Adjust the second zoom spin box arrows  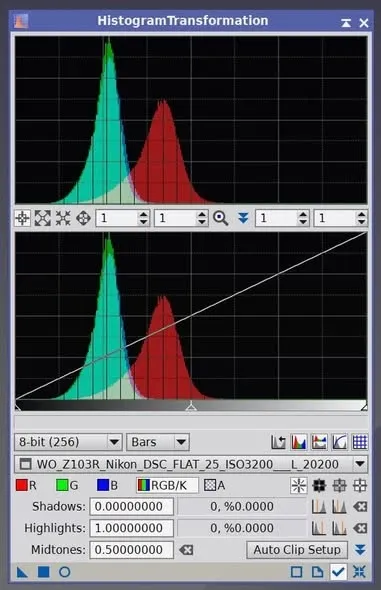[x=202, y=218]
